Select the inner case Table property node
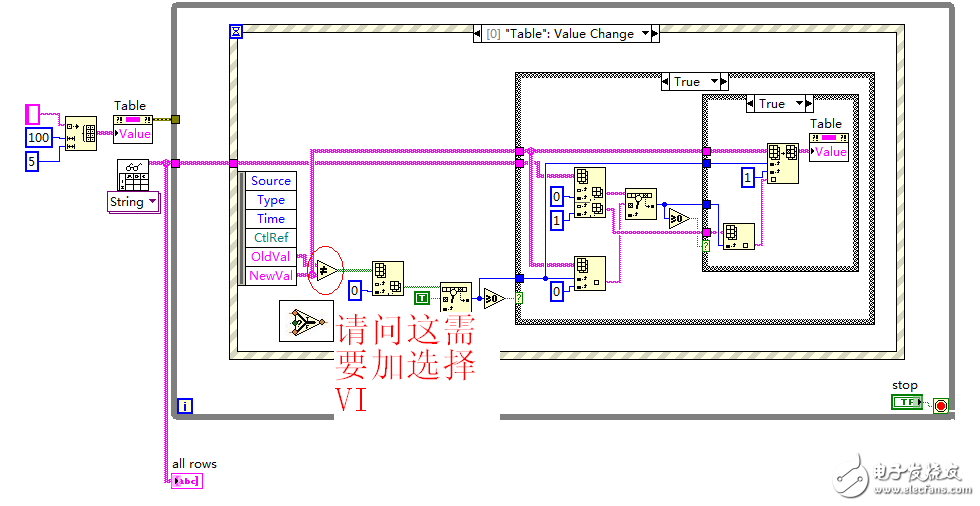 pyautogui.click(x=829, y=147)
